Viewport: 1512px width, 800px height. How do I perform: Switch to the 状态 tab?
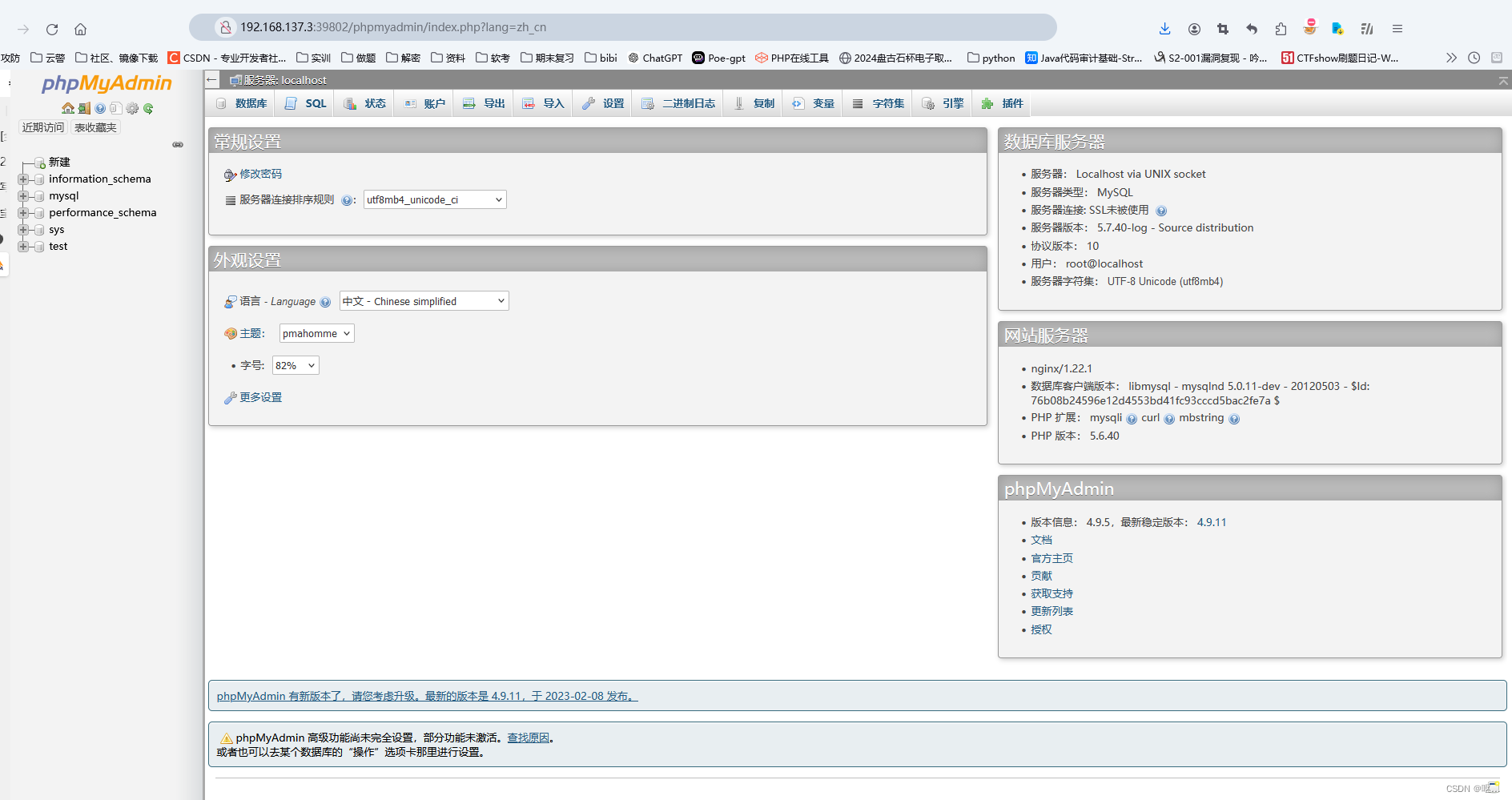(364, 103)
